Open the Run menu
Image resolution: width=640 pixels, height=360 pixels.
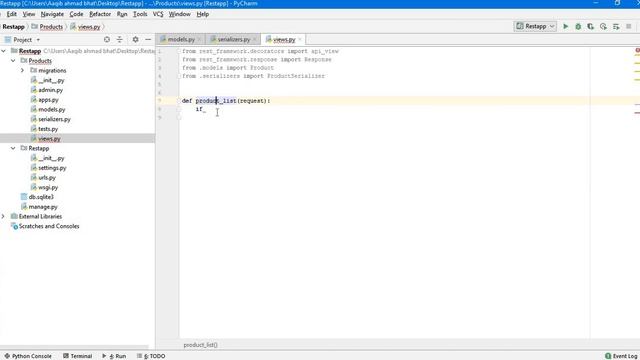[122, 14]
